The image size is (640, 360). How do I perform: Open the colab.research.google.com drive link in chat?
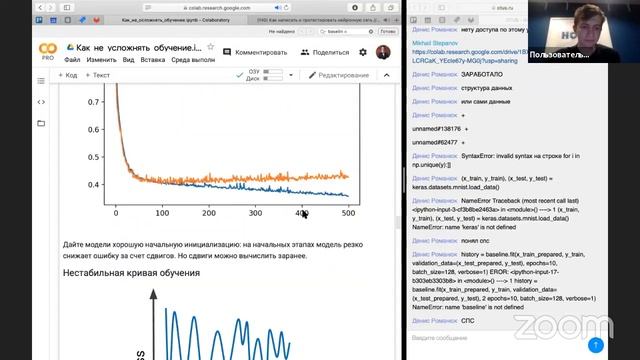[x=469, y=56]
